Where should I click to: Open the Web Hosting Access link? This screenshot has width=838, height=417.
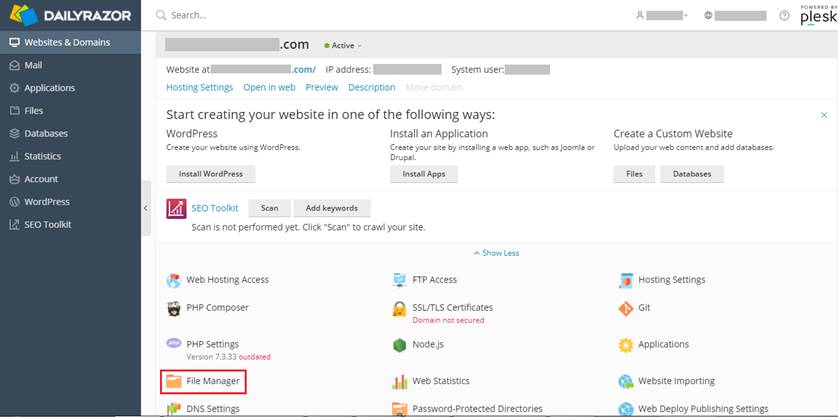[228, 280]
